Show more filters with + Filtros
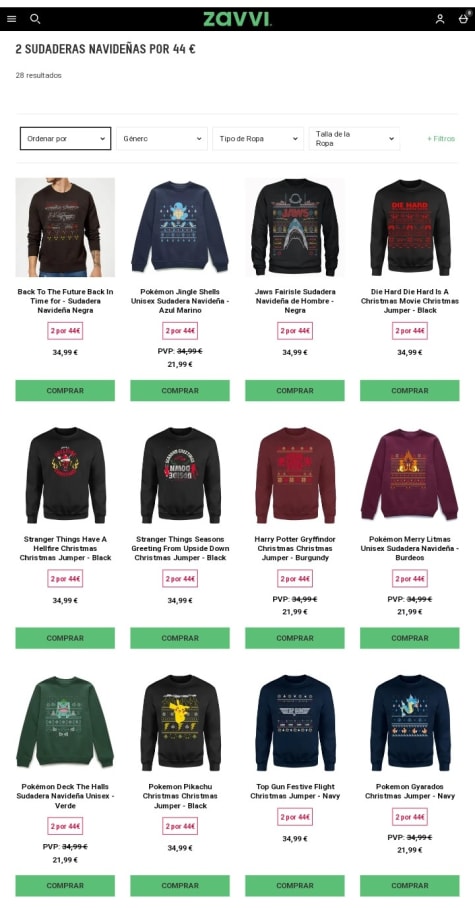The width and height of the screenshot is (475, 908). 441,139
